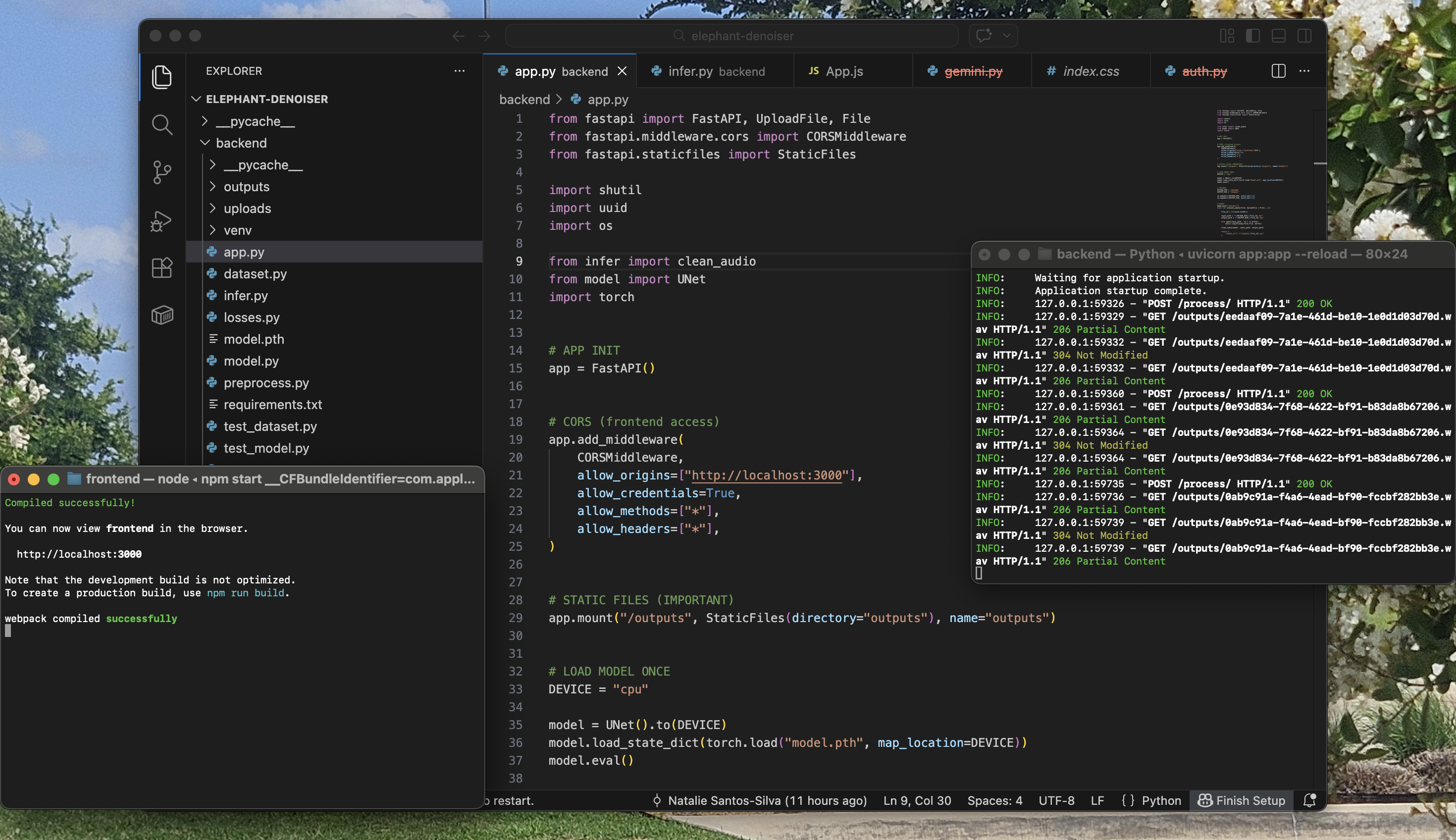Click the elephant-denoiser command center search box

[731, 36]
